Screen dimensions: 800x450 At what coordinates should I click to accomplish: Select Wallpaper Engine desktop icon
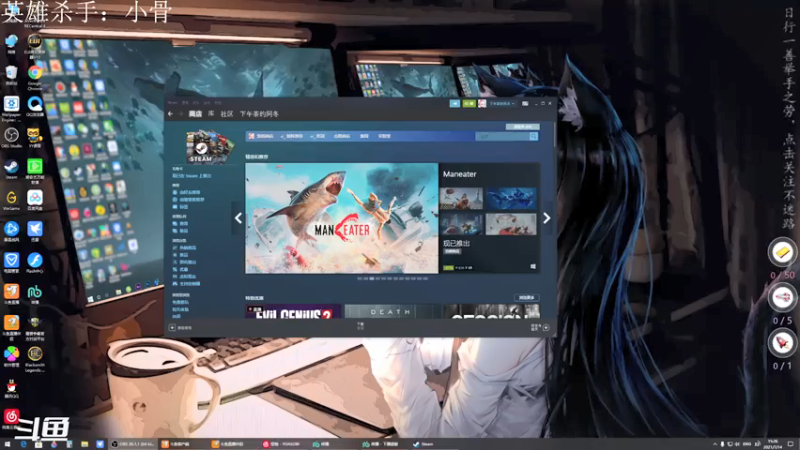tap(11, 108)
